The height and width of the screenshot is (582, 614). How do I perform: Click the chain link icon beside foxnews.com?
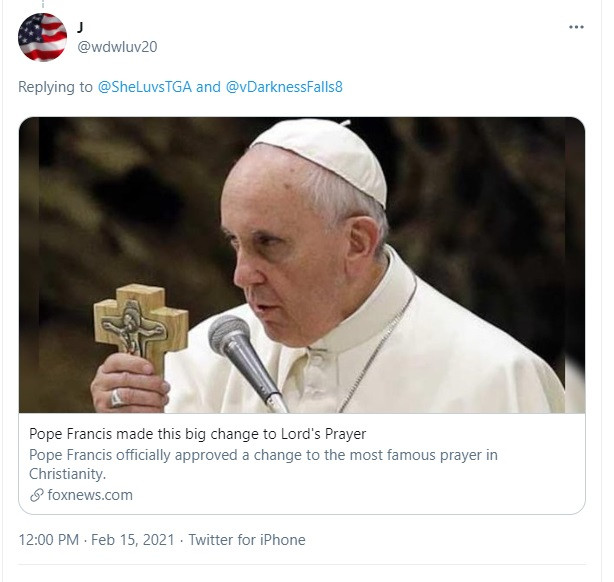click(37, 495)
